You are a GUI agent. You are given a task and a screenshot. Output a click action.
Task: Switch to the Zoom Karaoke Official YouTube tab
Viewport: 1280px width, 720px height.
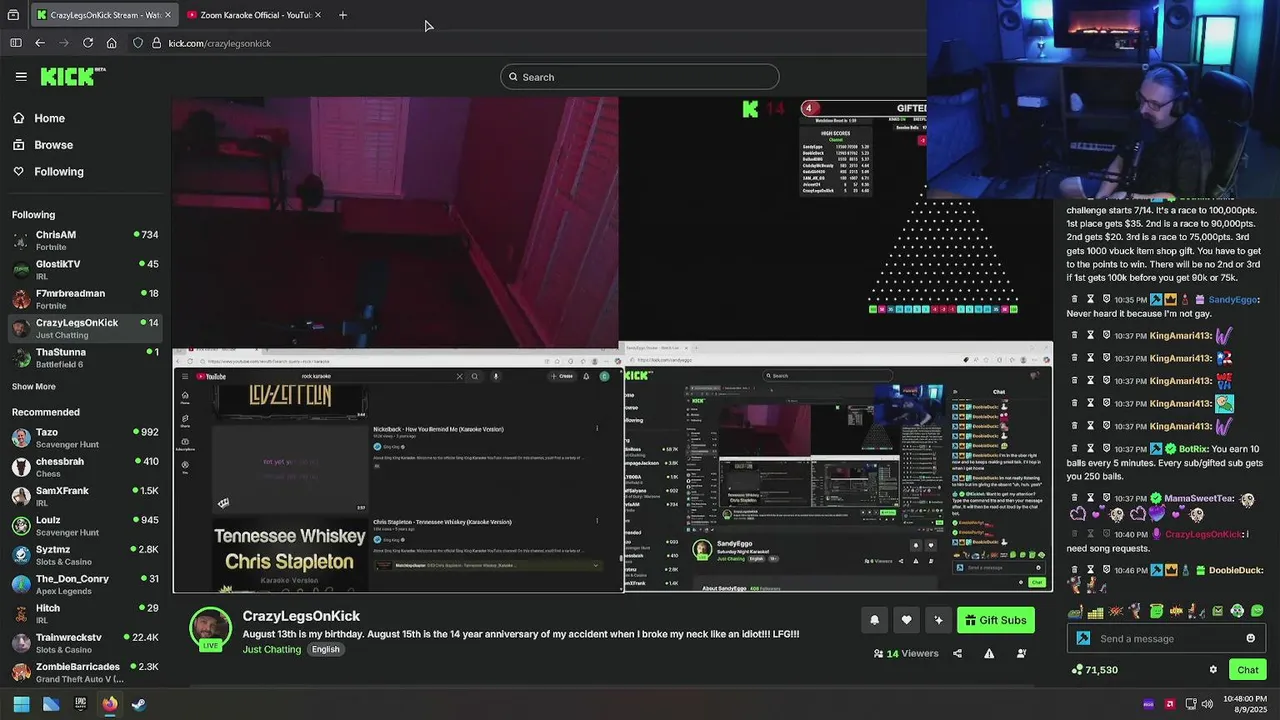coord(255,15)
